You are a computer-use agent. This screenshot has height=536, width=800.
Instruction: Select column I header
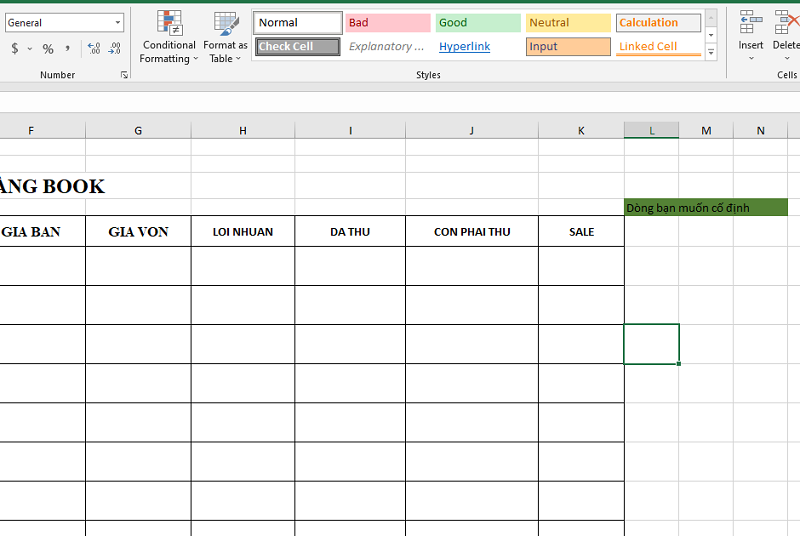coord(350,131)
